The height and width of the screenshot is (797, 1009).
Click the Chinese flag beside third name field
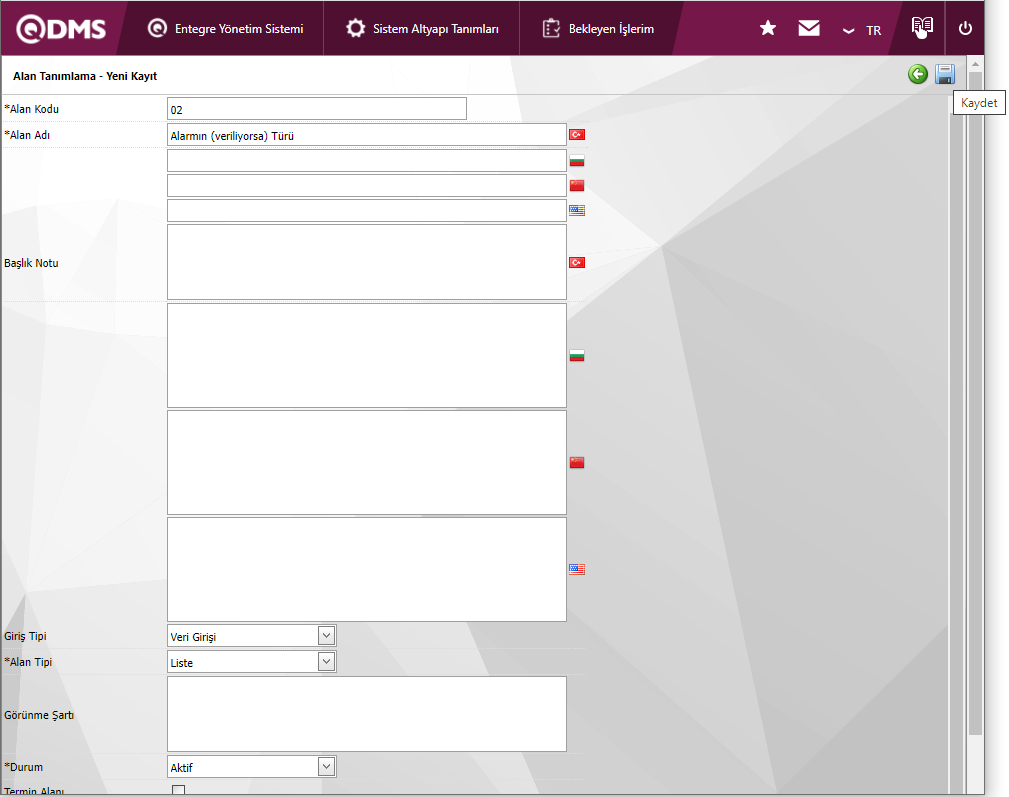coord(577,185)
